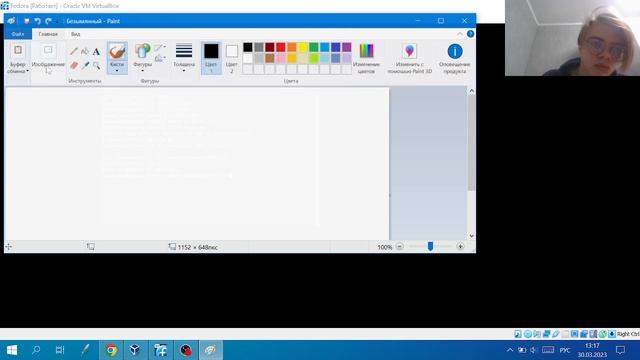
Task: Select the Pencil tool
Action: (73, 51)
